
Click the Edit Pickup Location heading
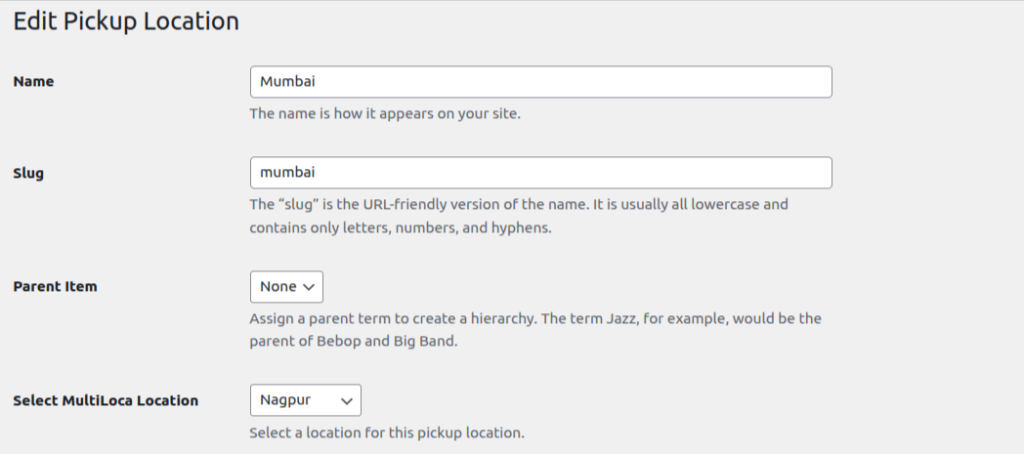tap(126, 21)
